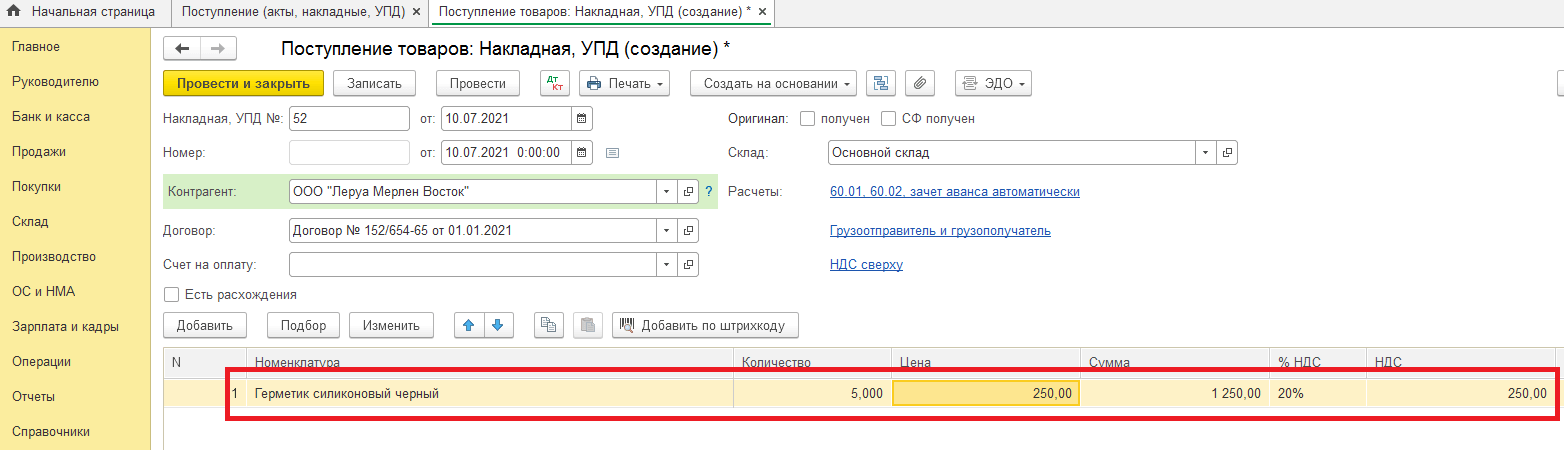
Task: Click the paperclip attached files icon
Action: click(919, 84)
